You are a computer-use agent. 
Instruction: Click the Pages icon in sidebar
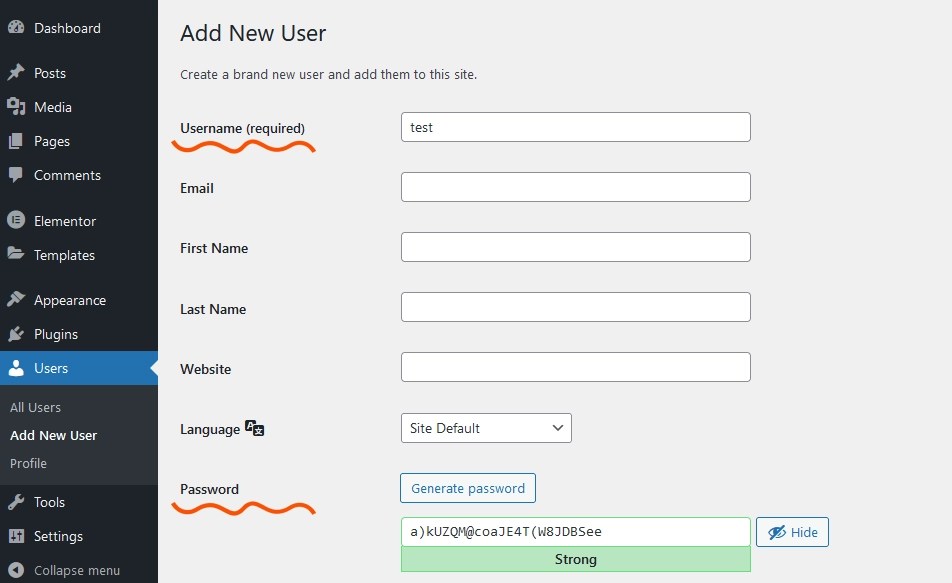19,141
